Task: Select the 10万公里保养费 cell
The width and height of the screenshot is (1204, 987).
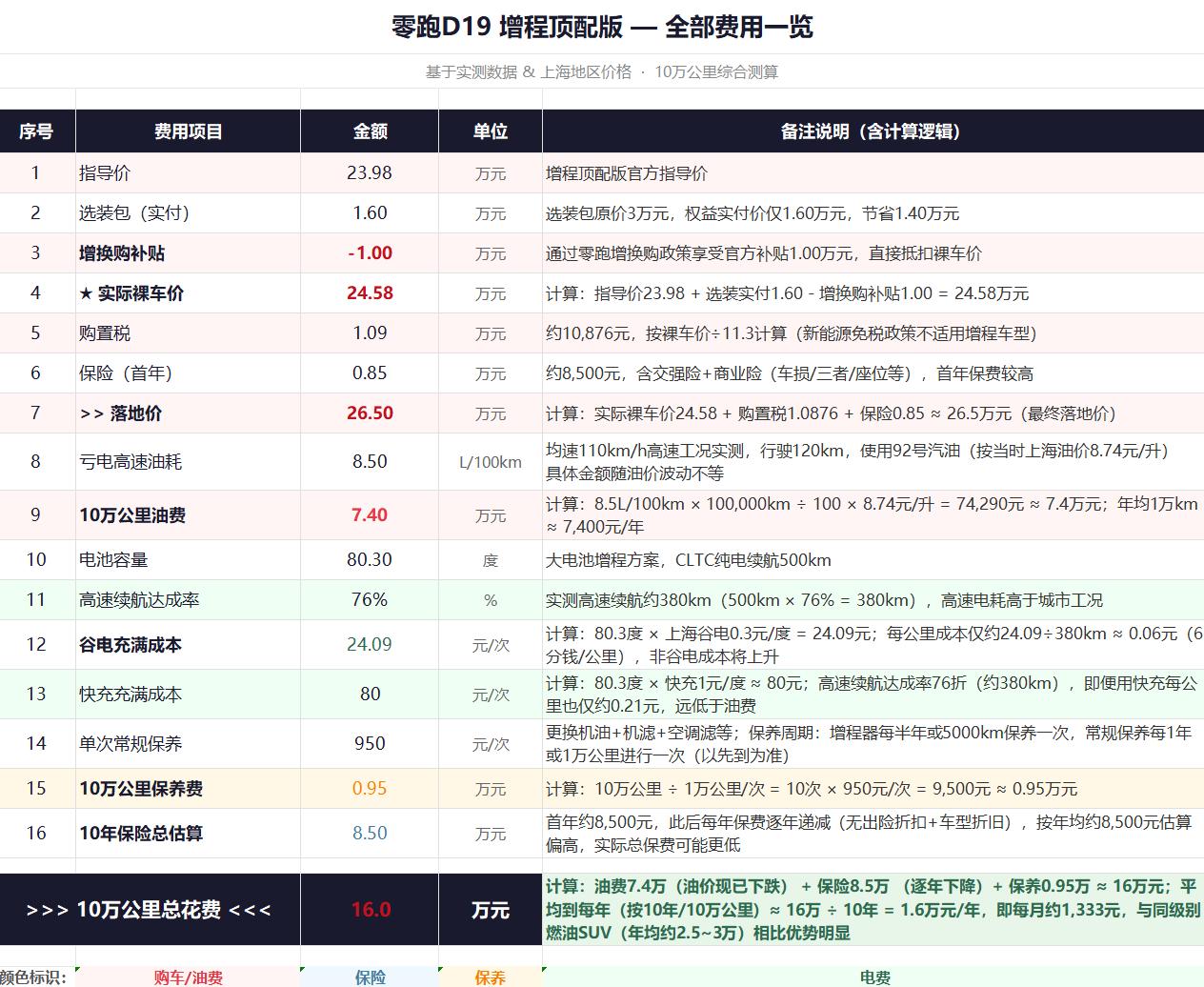Action: pyautogui.click(x=188, y=789)
